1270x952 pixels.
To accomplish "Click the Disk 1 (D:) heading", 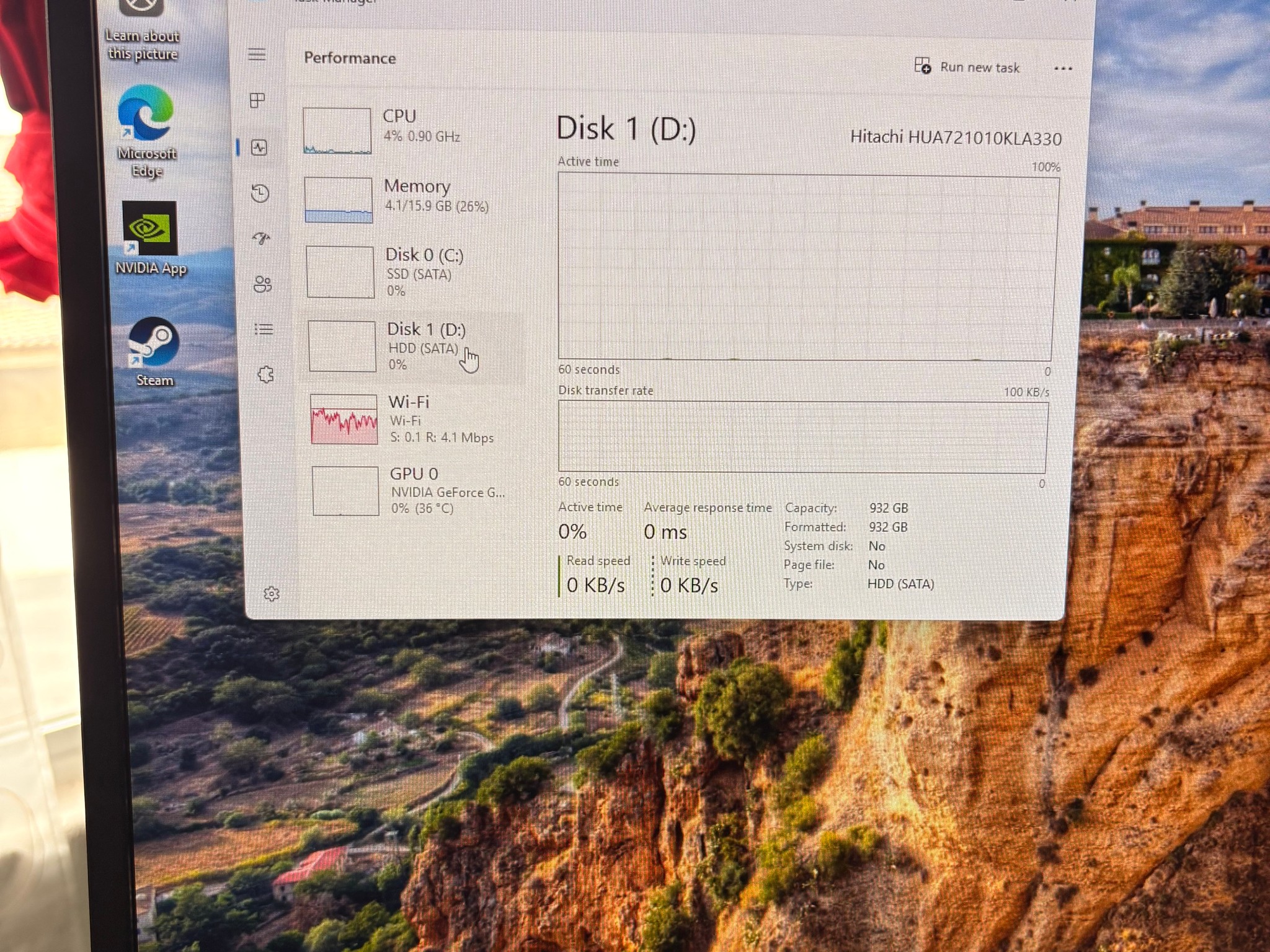I will click(626, 129).
